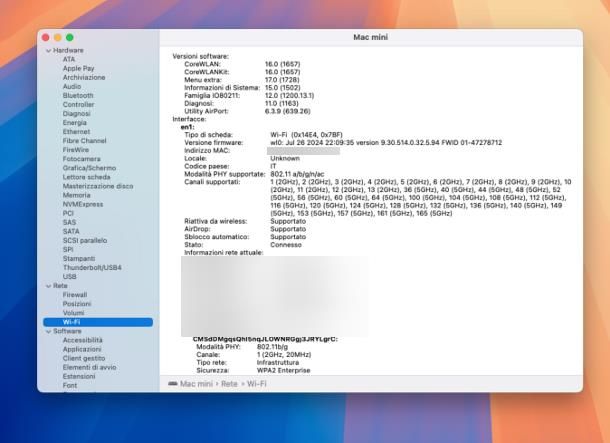The width and height of the screenshot is (610, 443).
Task: Open Estensioni under Software
Action: (79, 376)
